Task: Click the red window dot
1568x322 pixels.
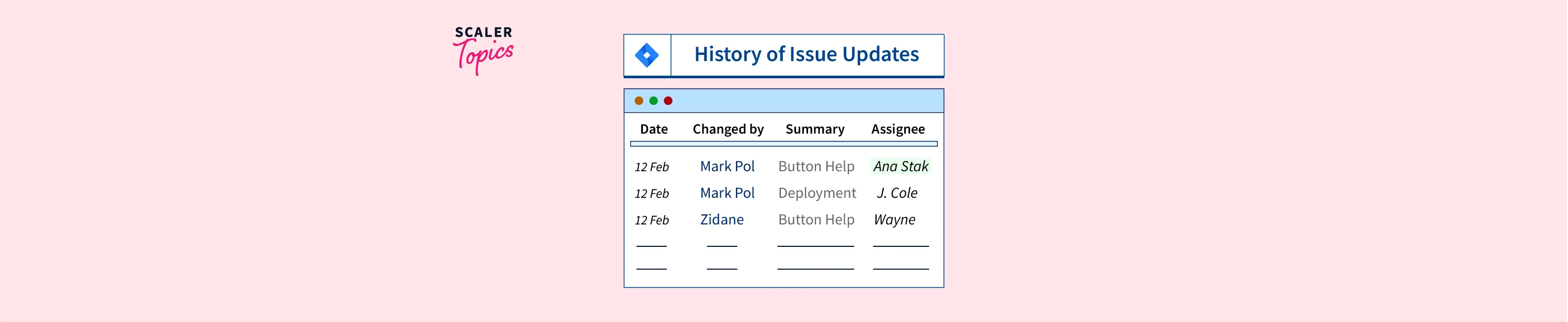Action: pos(668,101)
